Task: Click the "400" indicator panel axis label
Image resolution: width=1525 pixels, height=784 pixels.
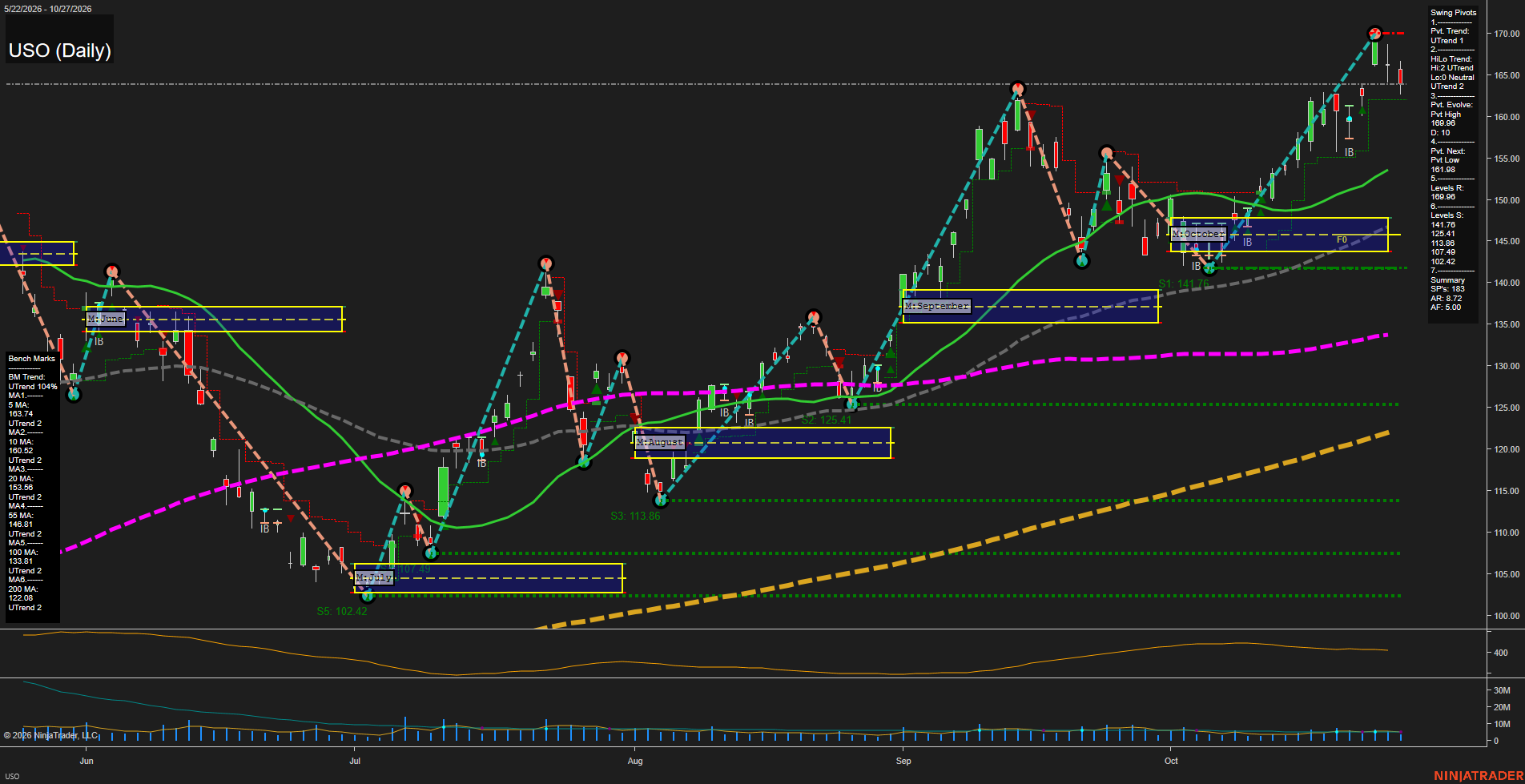Action: pyautogui.click(x=1501, y=653)
